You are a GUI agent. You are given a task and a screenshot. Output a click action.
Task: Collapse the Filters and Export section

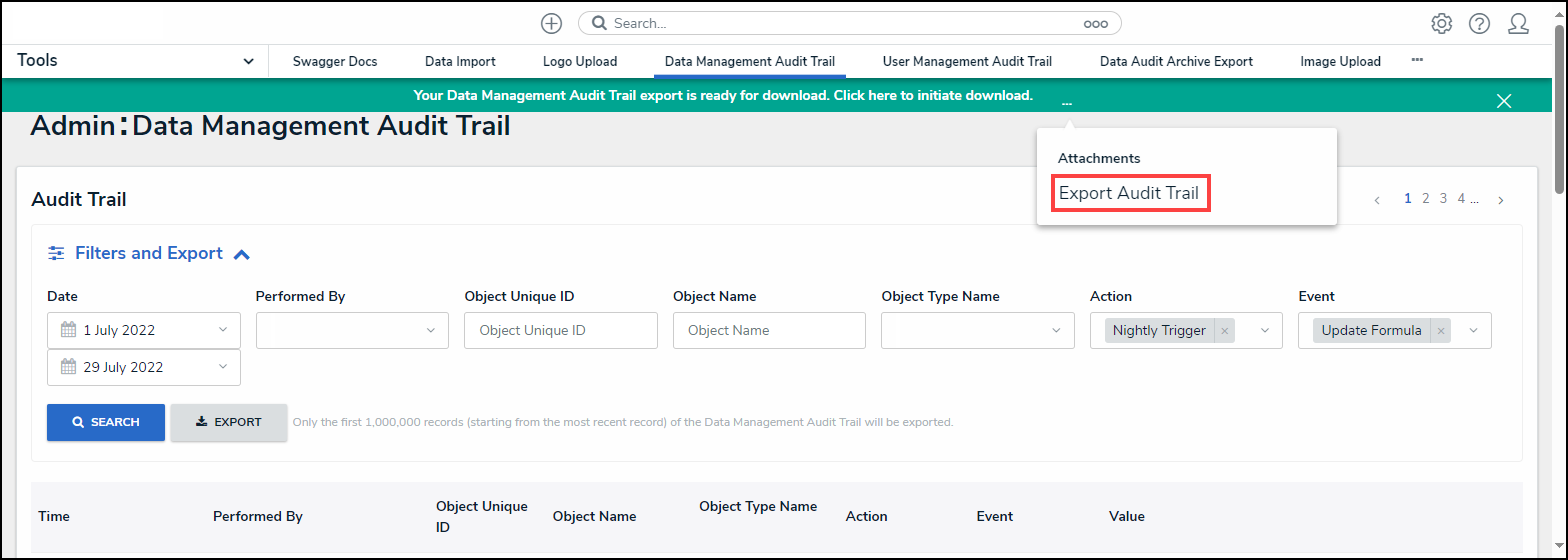[241, 254]
